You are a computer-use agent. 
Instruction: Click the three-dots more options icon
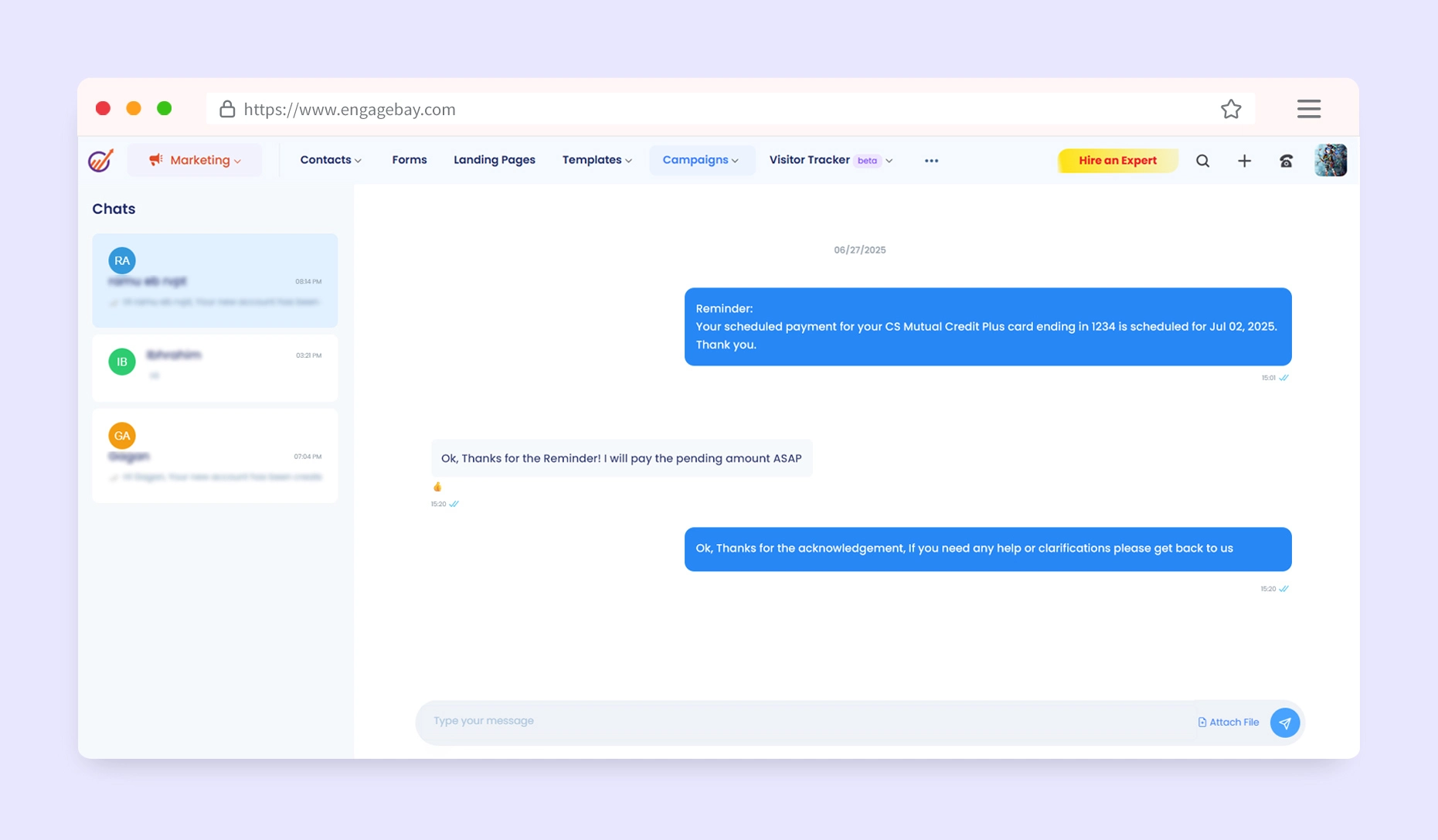(931, 161)
